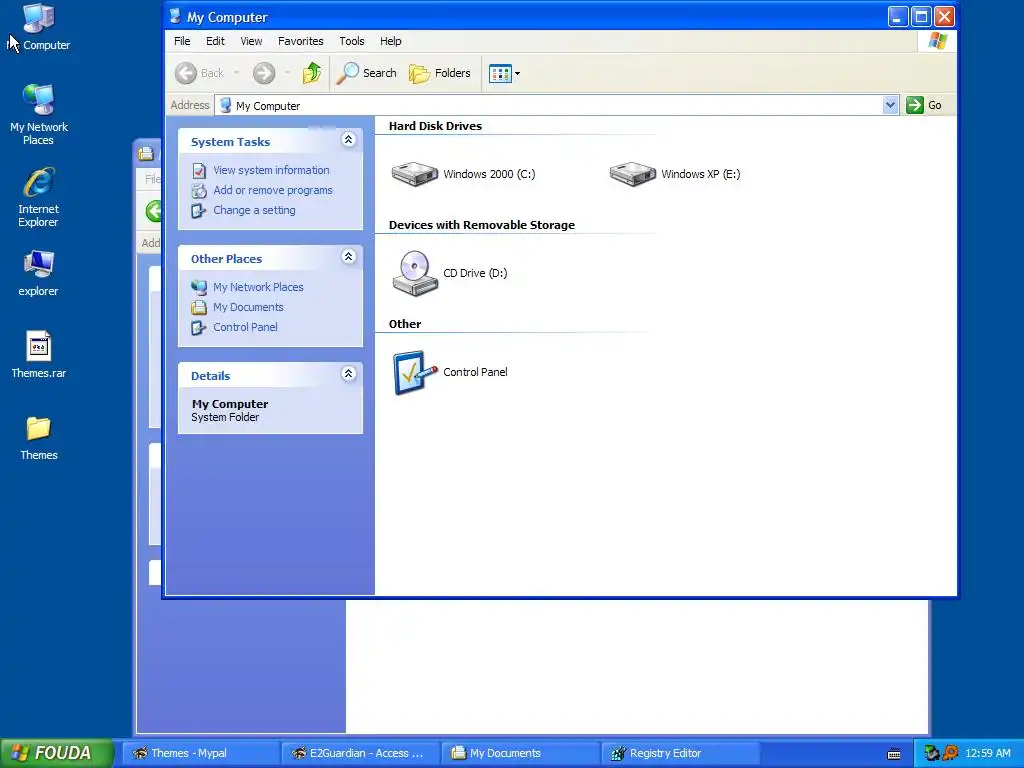Switch to Registry Editor taskbar window
This screenshot has height=768, width=1024.
coord(680,753)
